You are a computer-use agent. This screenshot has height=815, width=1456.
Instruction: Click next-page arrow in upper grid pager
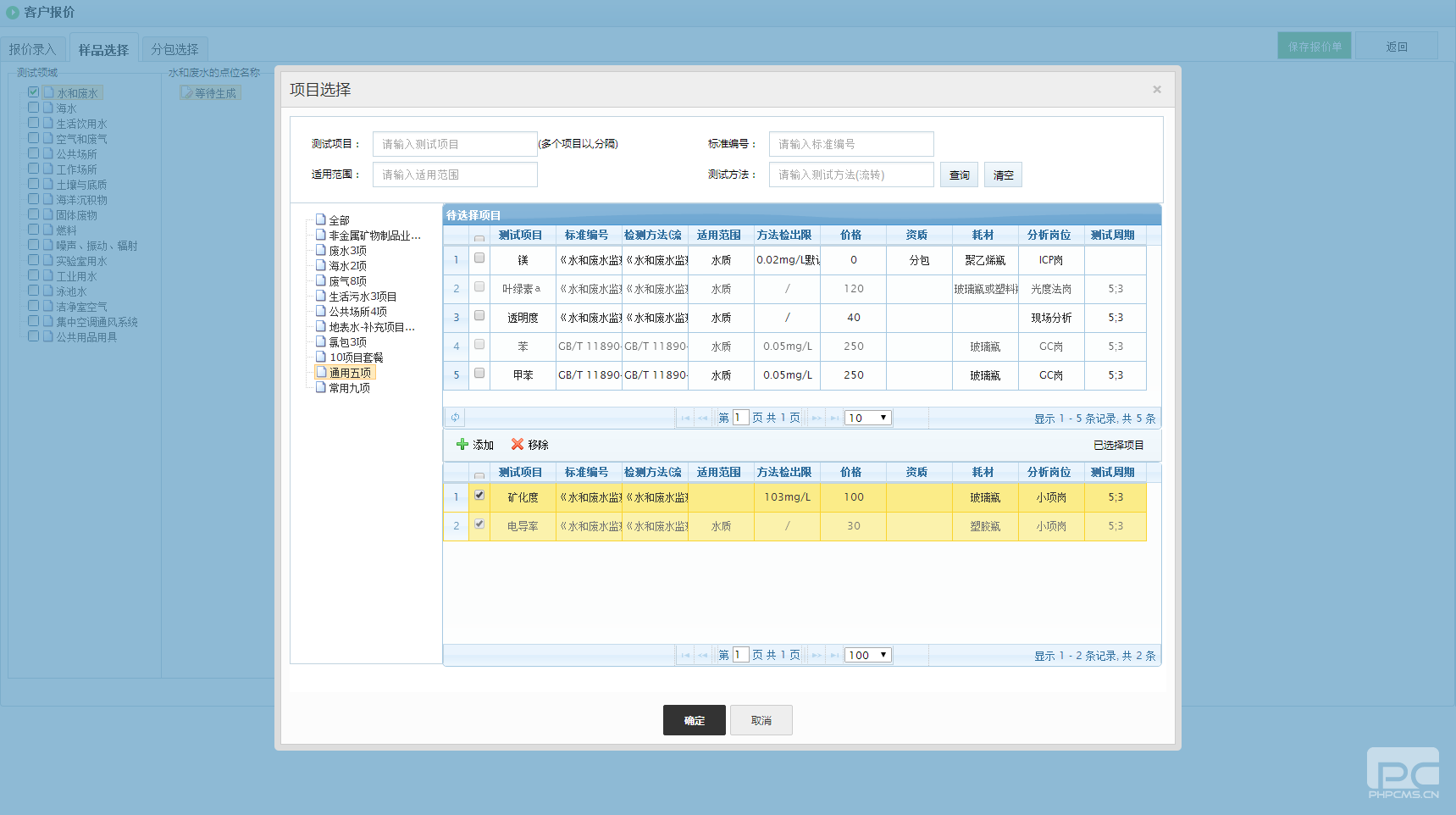coord(816,419)
